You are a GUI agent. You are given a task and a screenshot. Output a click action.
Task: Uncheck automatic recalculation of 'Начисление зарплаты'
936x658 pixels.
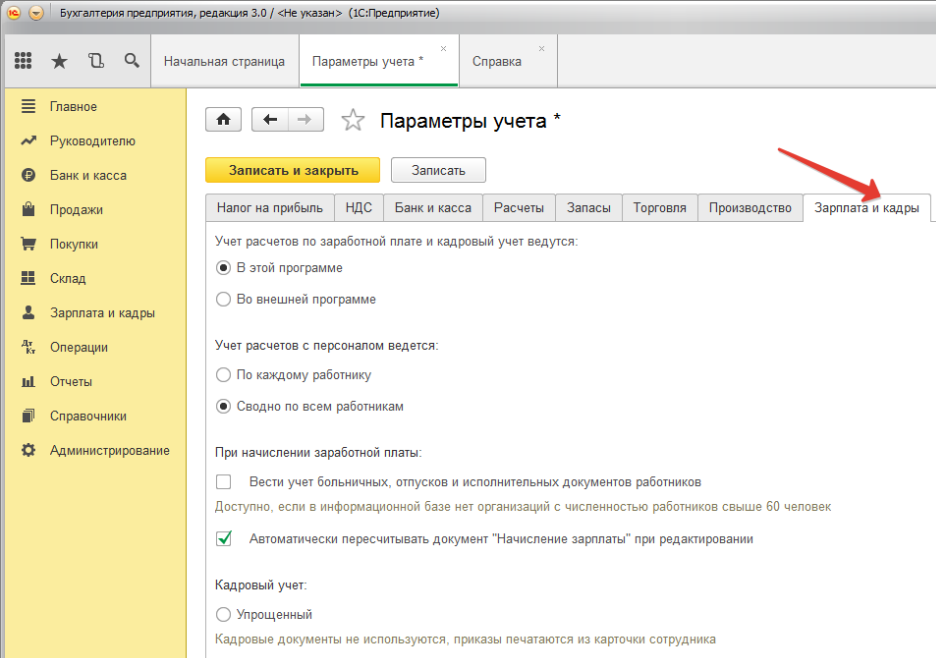pyautogui.click(x=224, y=539)
